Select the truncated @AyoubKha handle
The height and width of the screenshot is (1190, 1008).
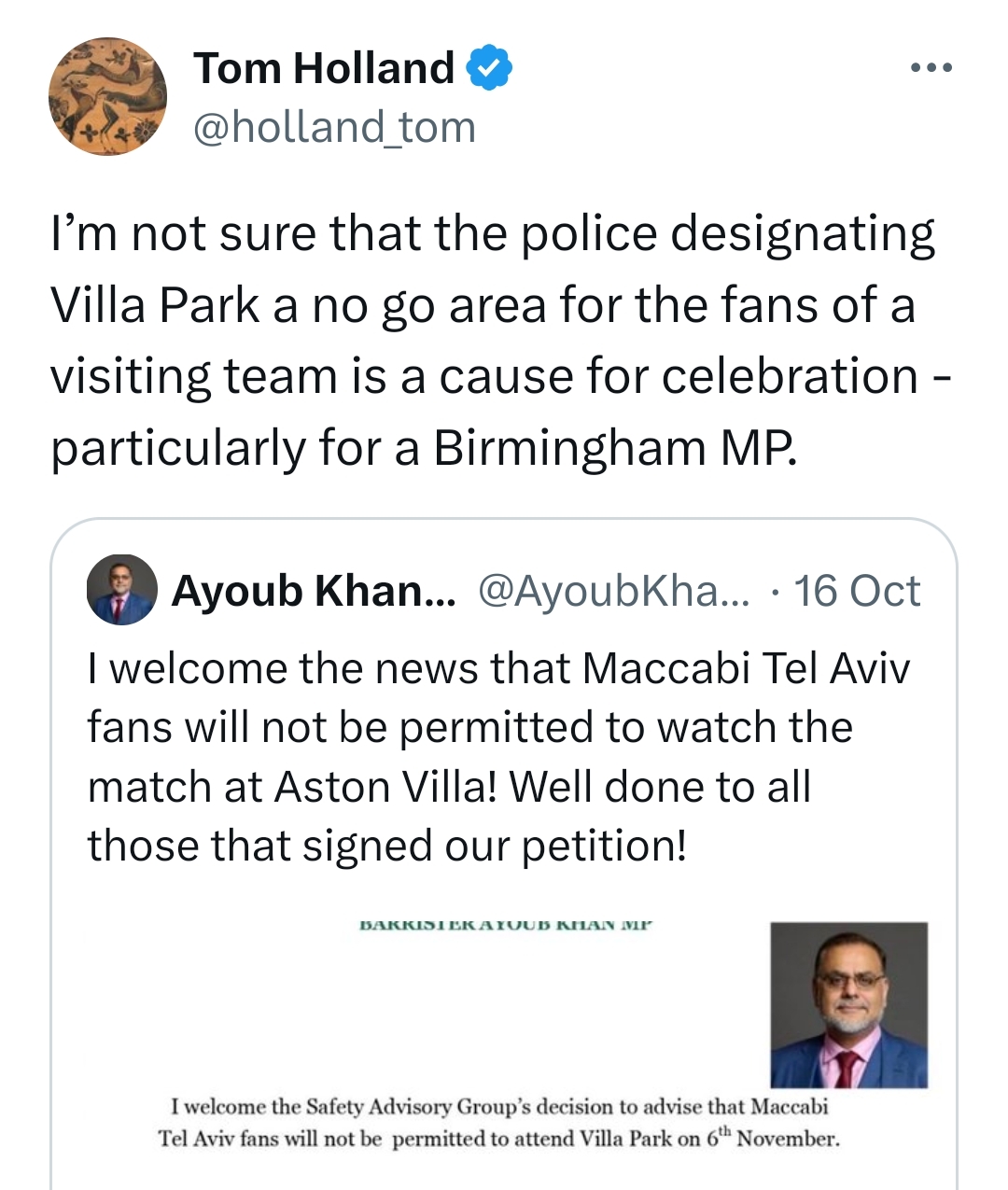(x=613, y=591)
